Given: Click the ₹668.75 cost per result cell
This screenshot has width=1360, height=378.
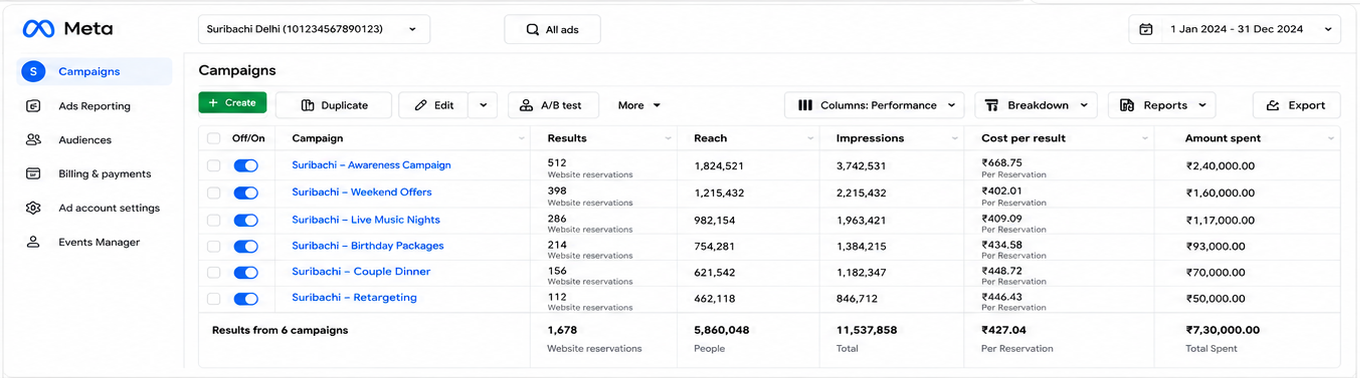Looking at the screenshot, I should point(1002,162).
